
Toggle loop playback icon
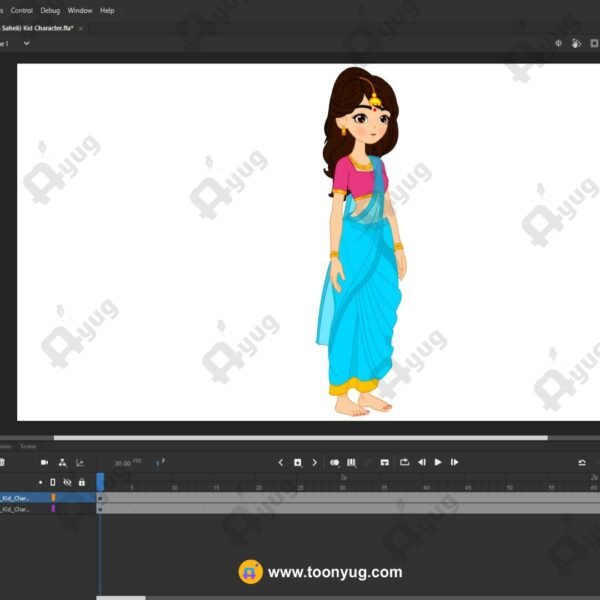pyautogui.click(x=404, y=462)
